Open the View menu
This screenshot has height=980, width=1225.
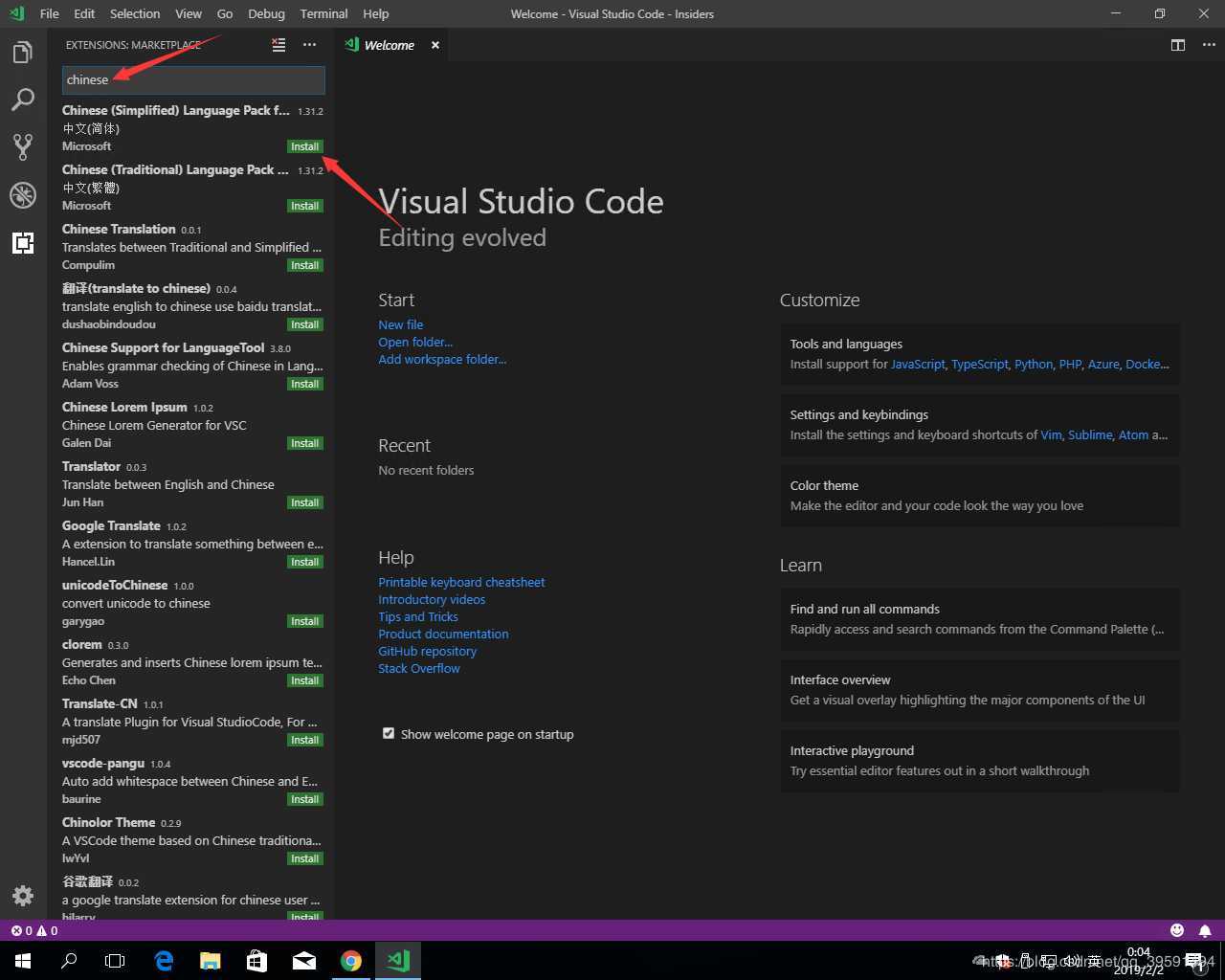click(189, 13)
